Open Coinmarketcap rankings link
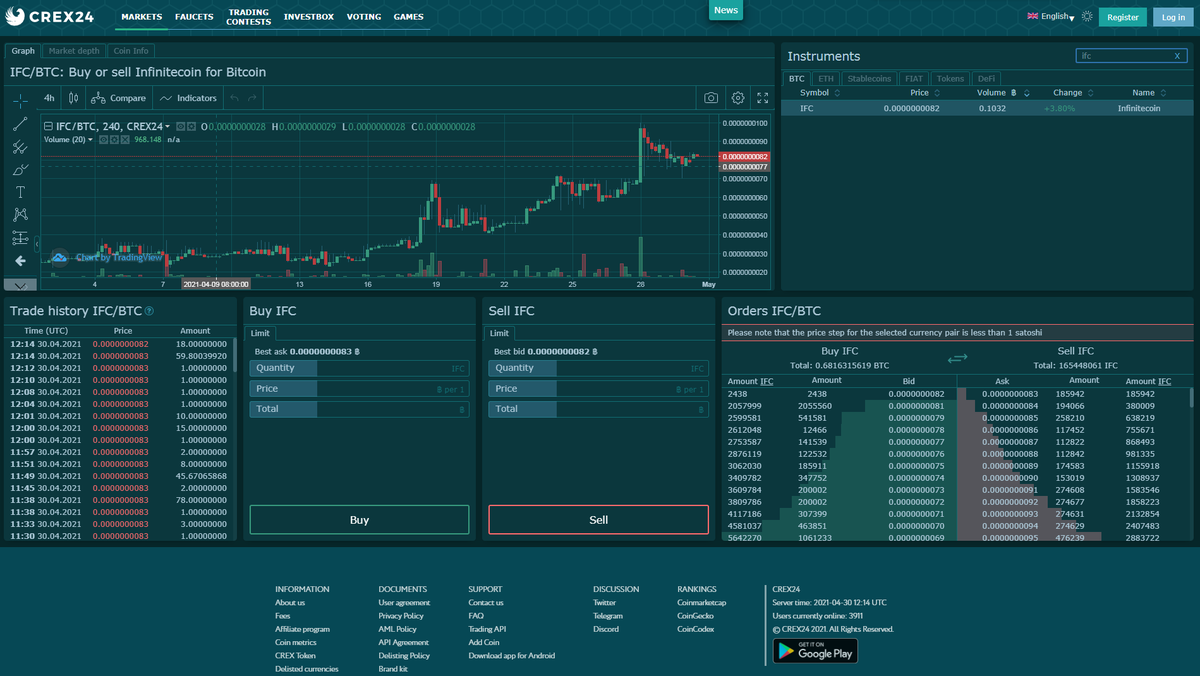 (702, 603)
